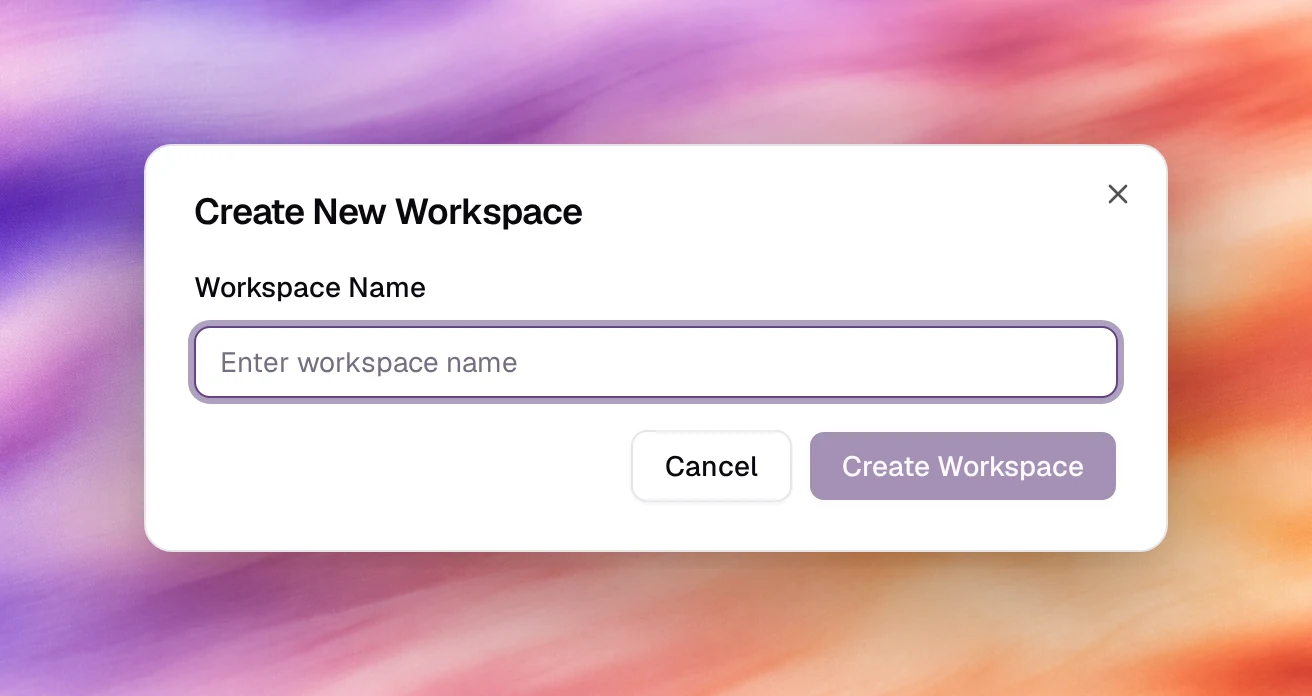Click the Cancel button
Viewport: 1312px width, 696px height.
(711, 466)
